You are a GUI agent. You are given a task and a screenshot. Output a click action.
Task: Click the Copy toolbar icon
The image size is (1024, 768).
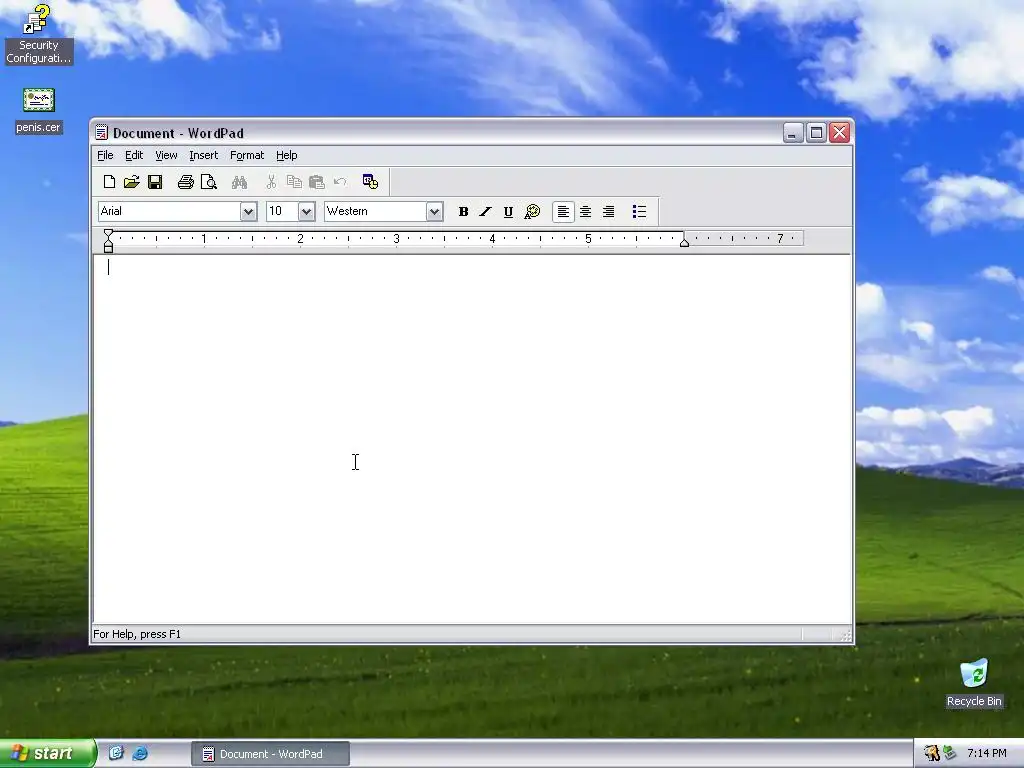(294, 182)
